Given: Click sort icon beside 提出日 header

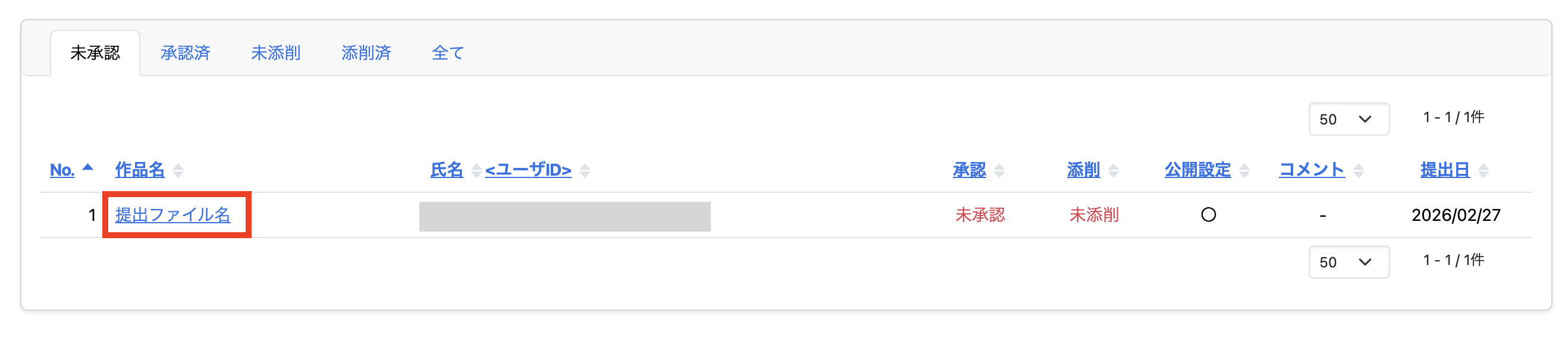Looking at the screenshot, I should 1484,171.
